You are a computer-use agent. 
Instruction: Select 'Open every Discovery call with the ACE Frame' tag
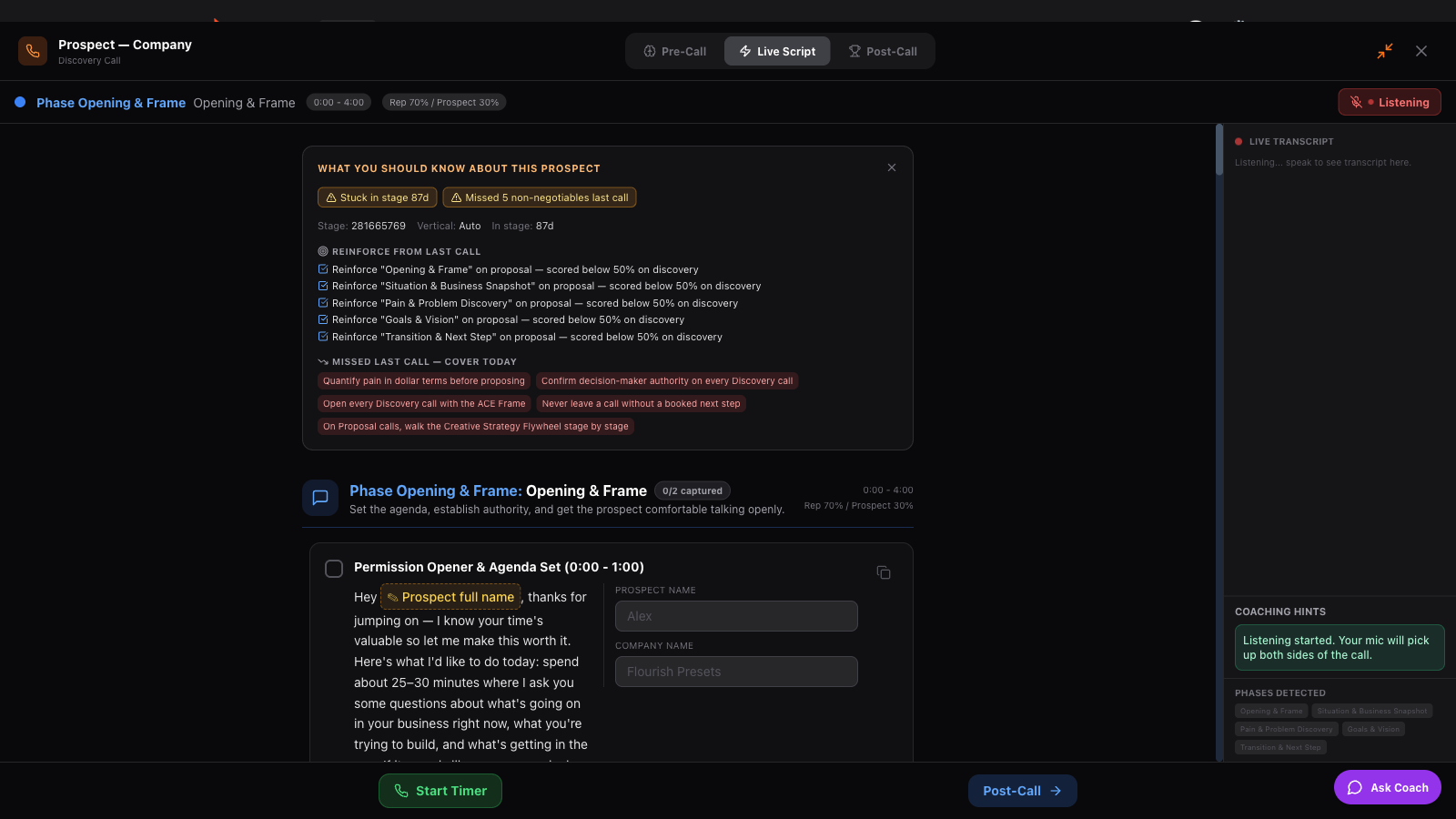click(x=424, y=403)
